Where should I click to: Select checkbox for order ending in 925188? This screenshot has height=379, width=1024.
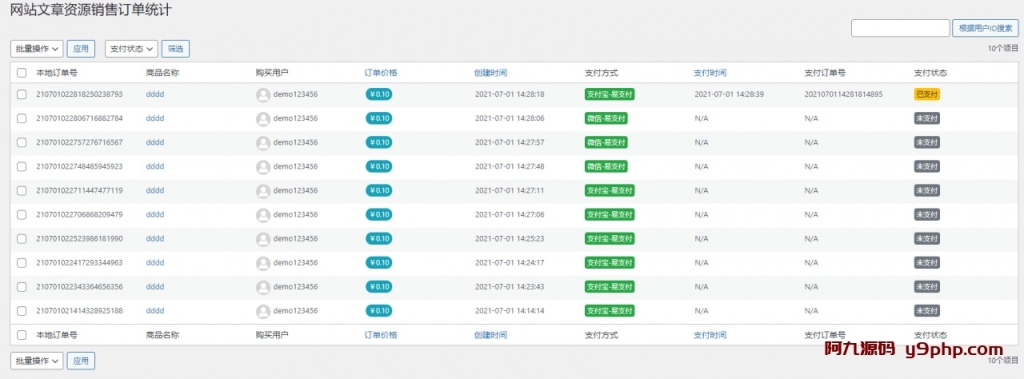[22, 311]
